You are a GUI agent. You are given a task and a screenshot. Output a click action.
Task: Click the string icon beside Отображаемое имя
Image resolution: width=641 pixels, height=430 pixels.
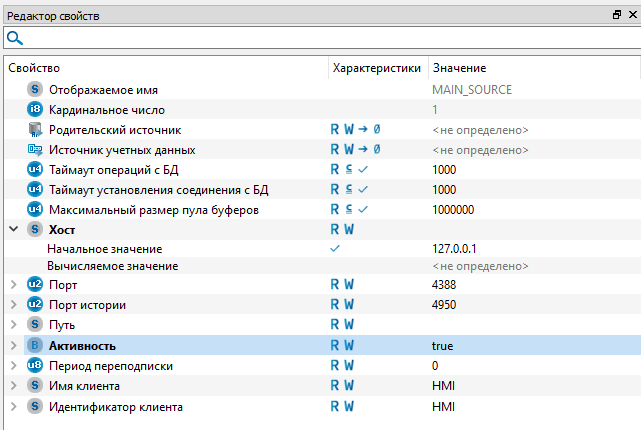pyautogui.click(x=36, y=90)
